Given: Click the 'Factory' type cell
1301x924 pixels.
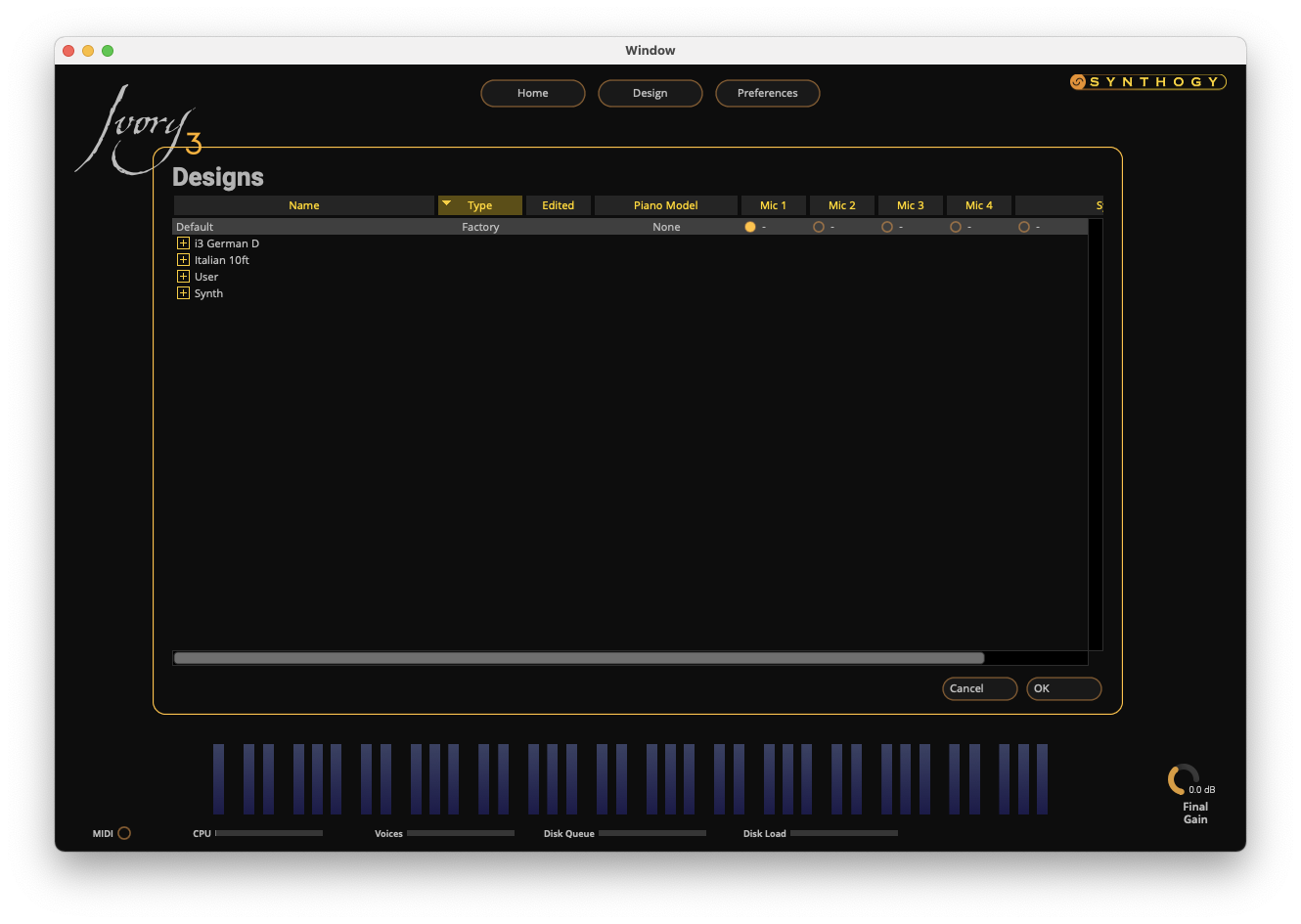Looking at the screenshot, I should 480,227.
